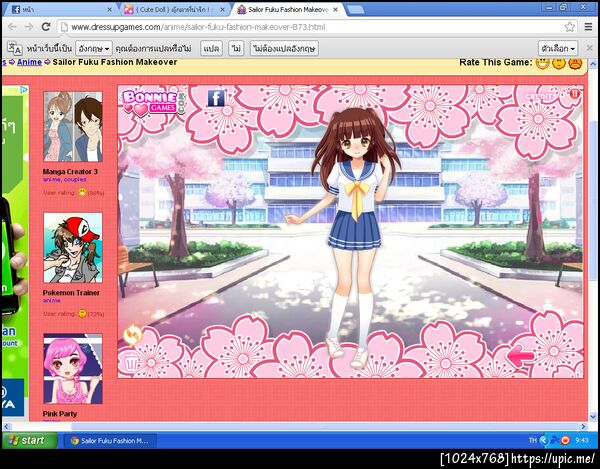
Task: Click the orange reset/refresh arrows icon
Action: [132, 334]
